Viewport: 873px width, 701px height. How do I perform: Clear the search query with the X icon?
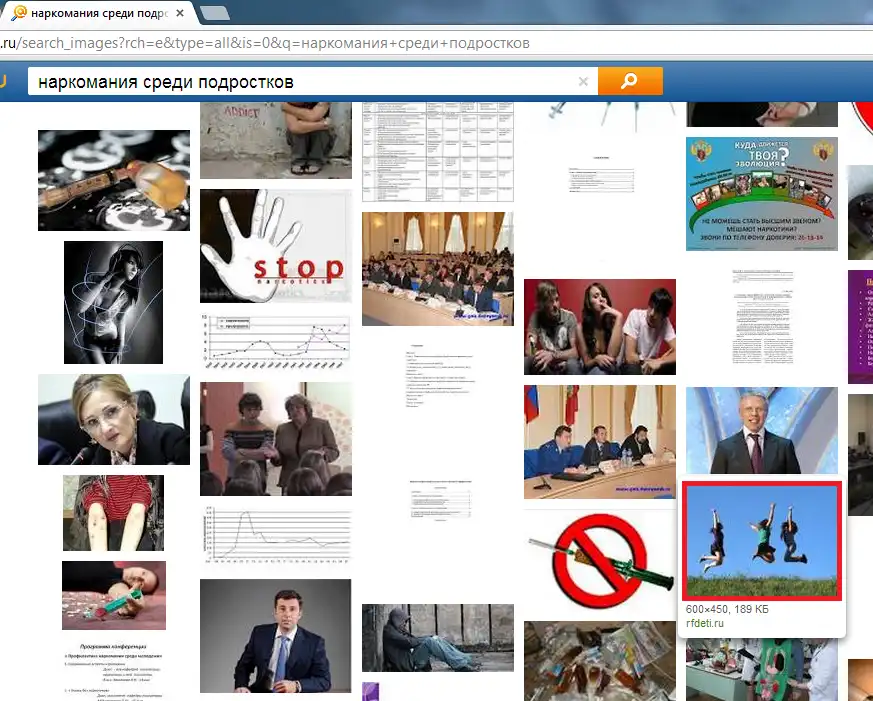point(584,82)
